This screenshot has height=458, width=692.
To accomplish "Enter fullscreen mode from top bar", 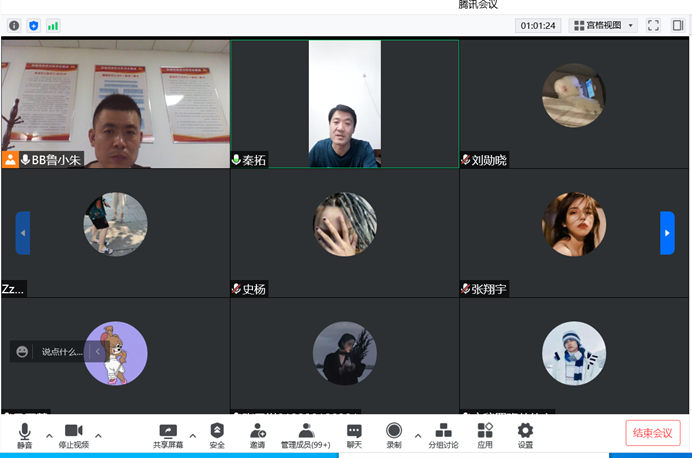I will point(653,25).
